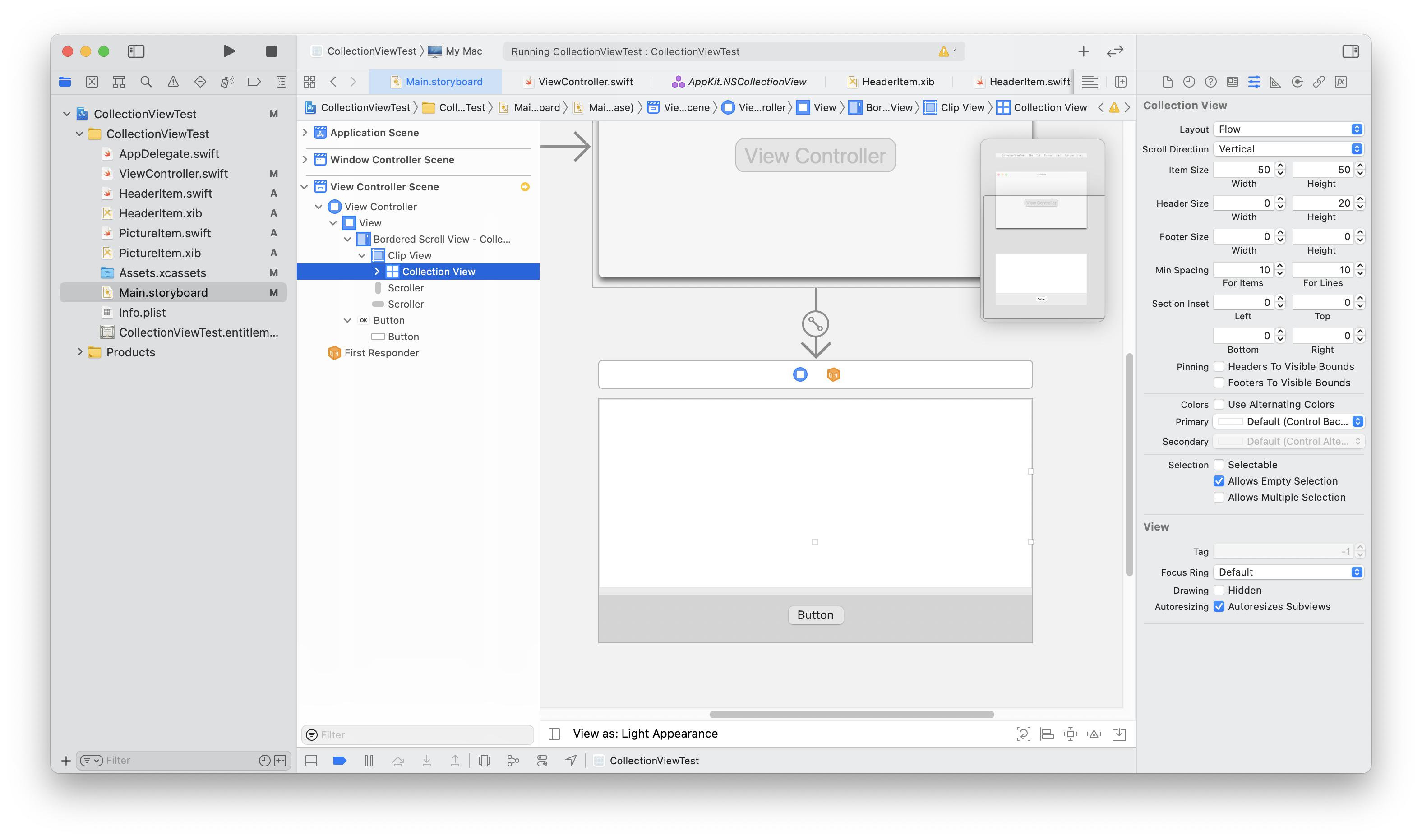Screen dimensions: 1422x840
Task: Expand the Application Scene disclosure
Action: pyautogui.click(x=305, y=133)
